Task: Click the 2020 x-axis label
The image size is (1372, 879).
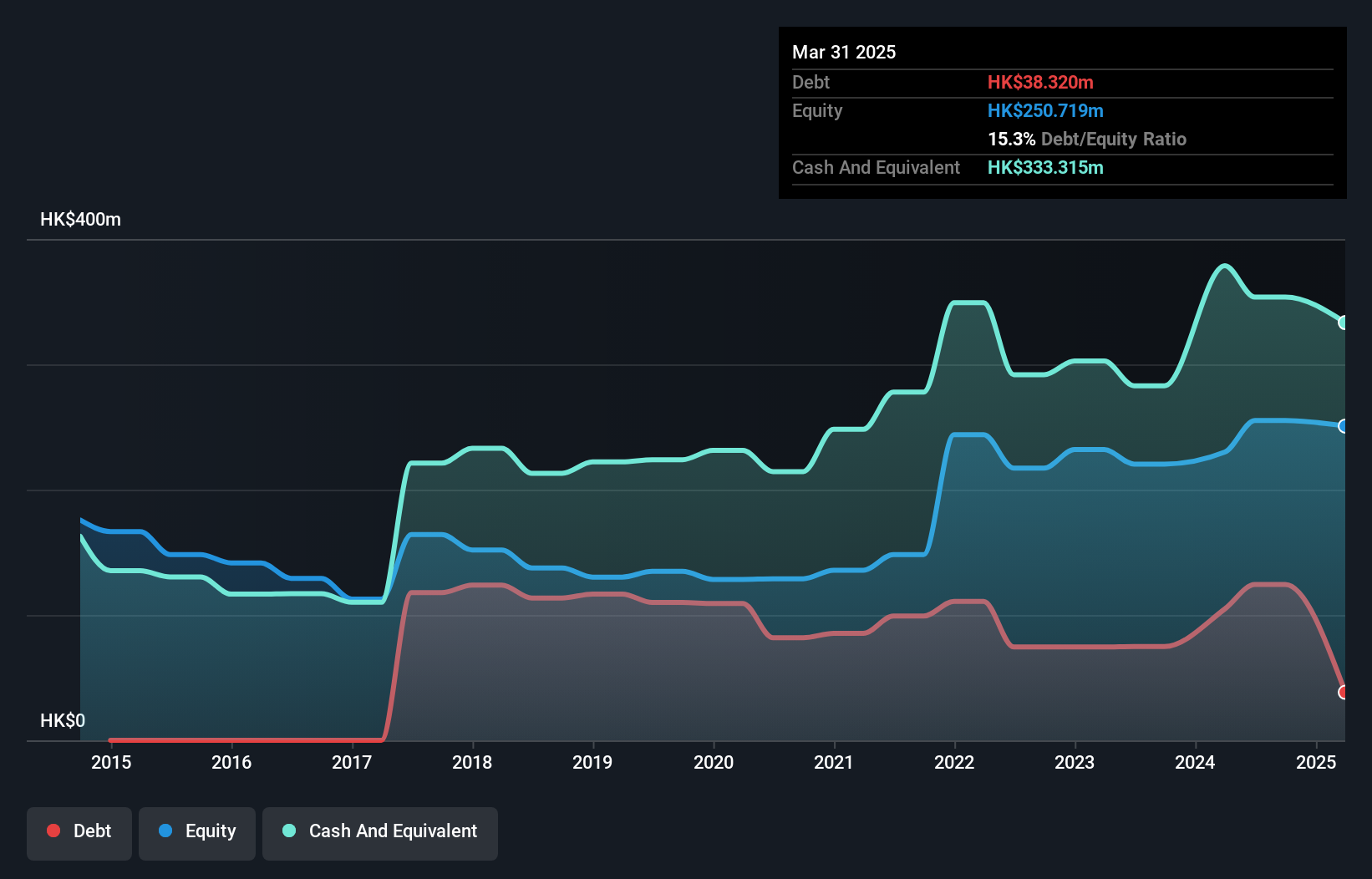Action: click(x=714, y=762)
